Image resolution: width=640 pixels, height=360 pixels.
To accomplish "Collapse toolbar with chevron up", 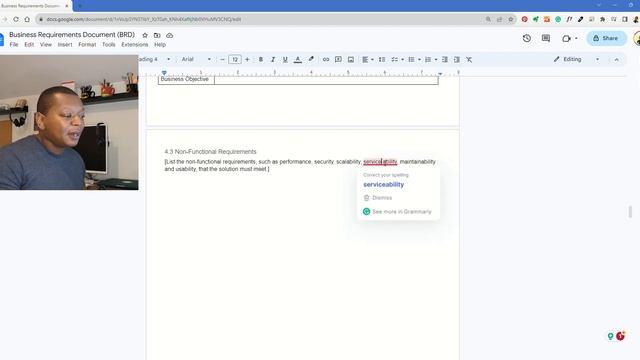I will (x=616, y=60).
